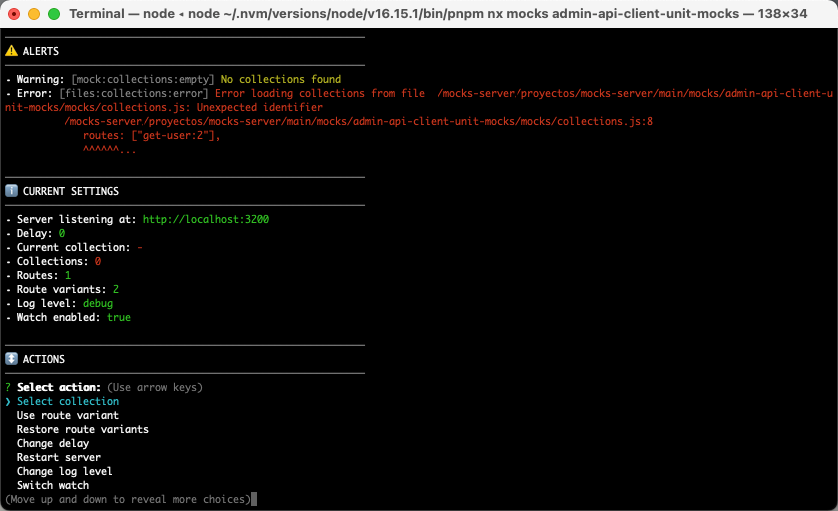
Task: Click the Terminal window title text
Action: [438, 13]
